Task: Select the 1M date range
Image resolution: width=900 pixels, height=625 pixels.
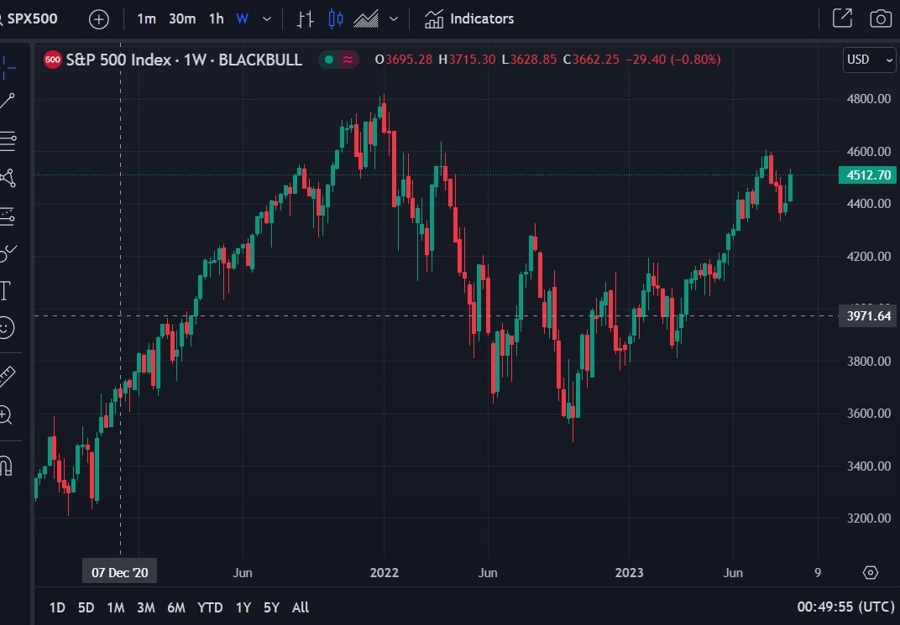Action: (115, 607)
